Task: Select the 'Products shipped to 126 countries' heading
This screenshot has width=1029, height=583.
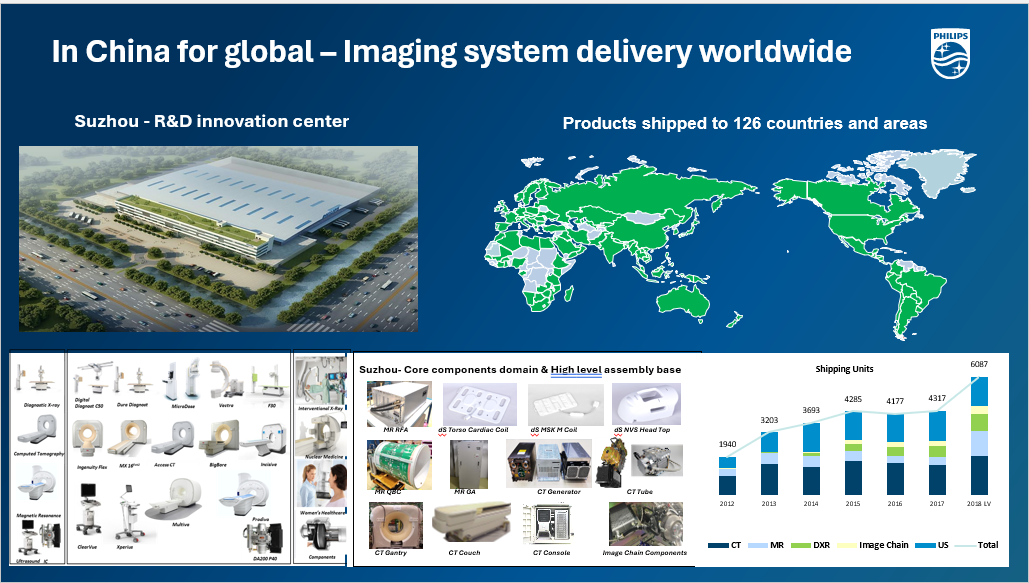Action: [745, 124]
